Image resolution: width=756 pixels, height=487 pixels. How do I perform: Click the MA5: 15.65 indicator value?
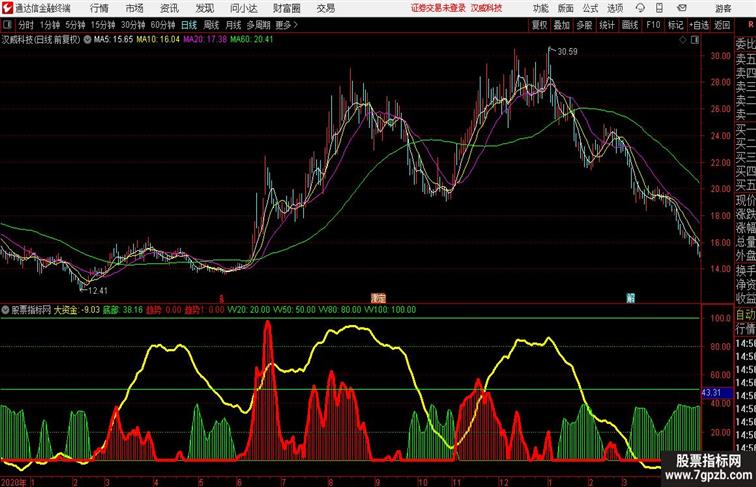[114, 40]
